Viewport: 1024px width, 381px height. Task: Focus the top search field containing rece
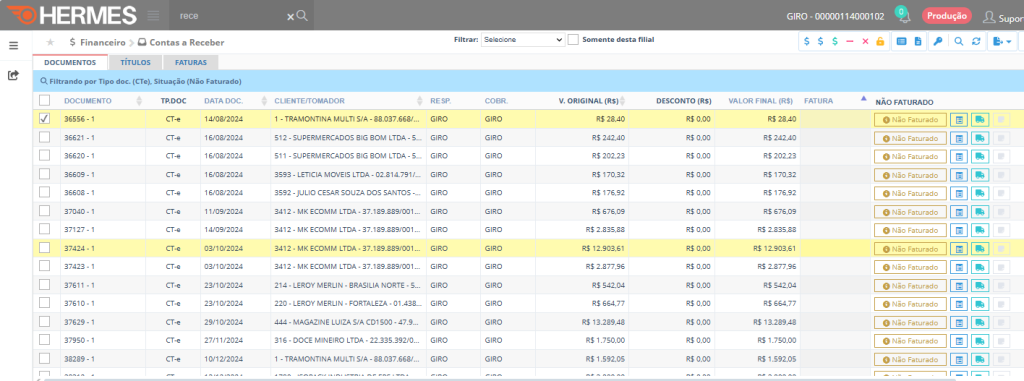point(229,15)
